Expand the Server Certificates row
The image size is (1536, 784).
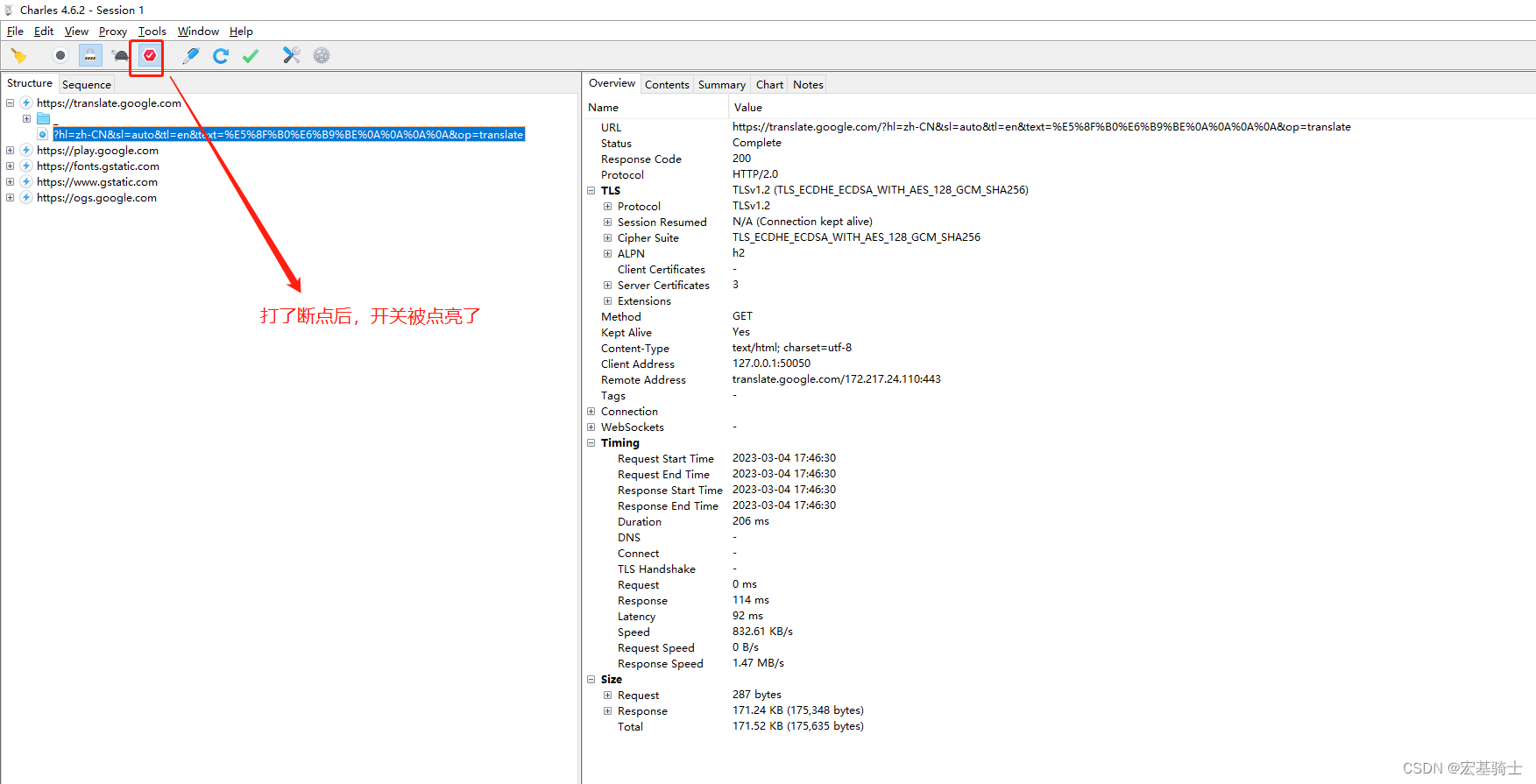click(607, 286)
